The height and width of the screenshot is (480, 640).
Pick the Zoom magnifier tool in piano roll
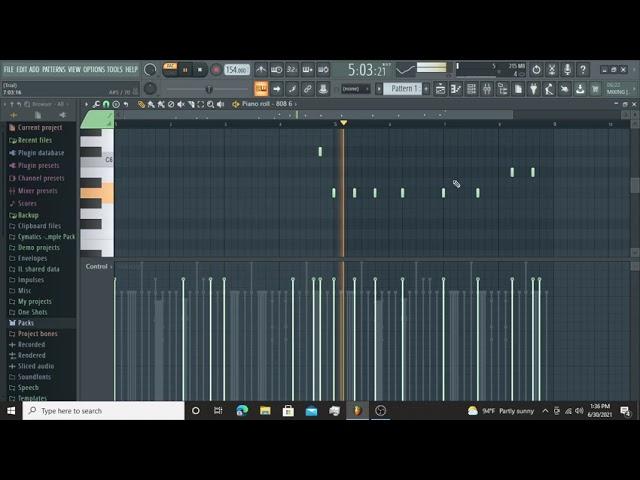pos(210,104)
